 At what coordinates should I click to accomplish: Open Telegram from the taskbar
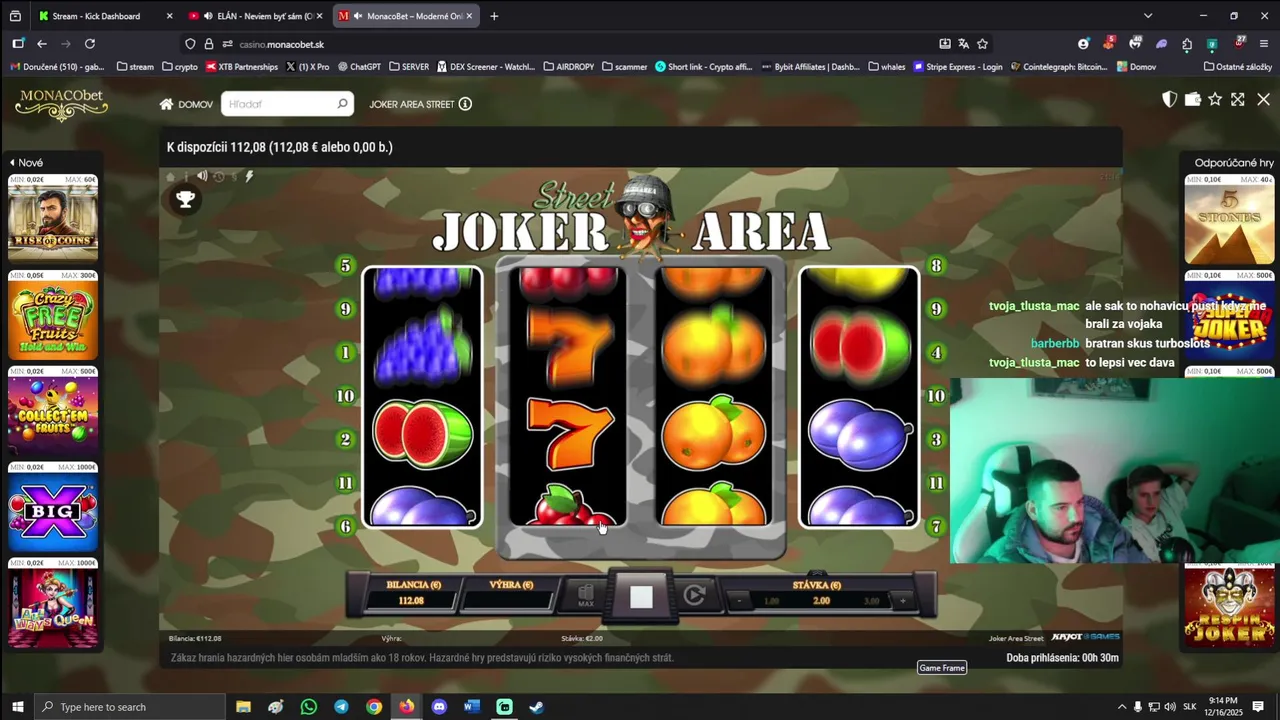(x=341, y=707)
